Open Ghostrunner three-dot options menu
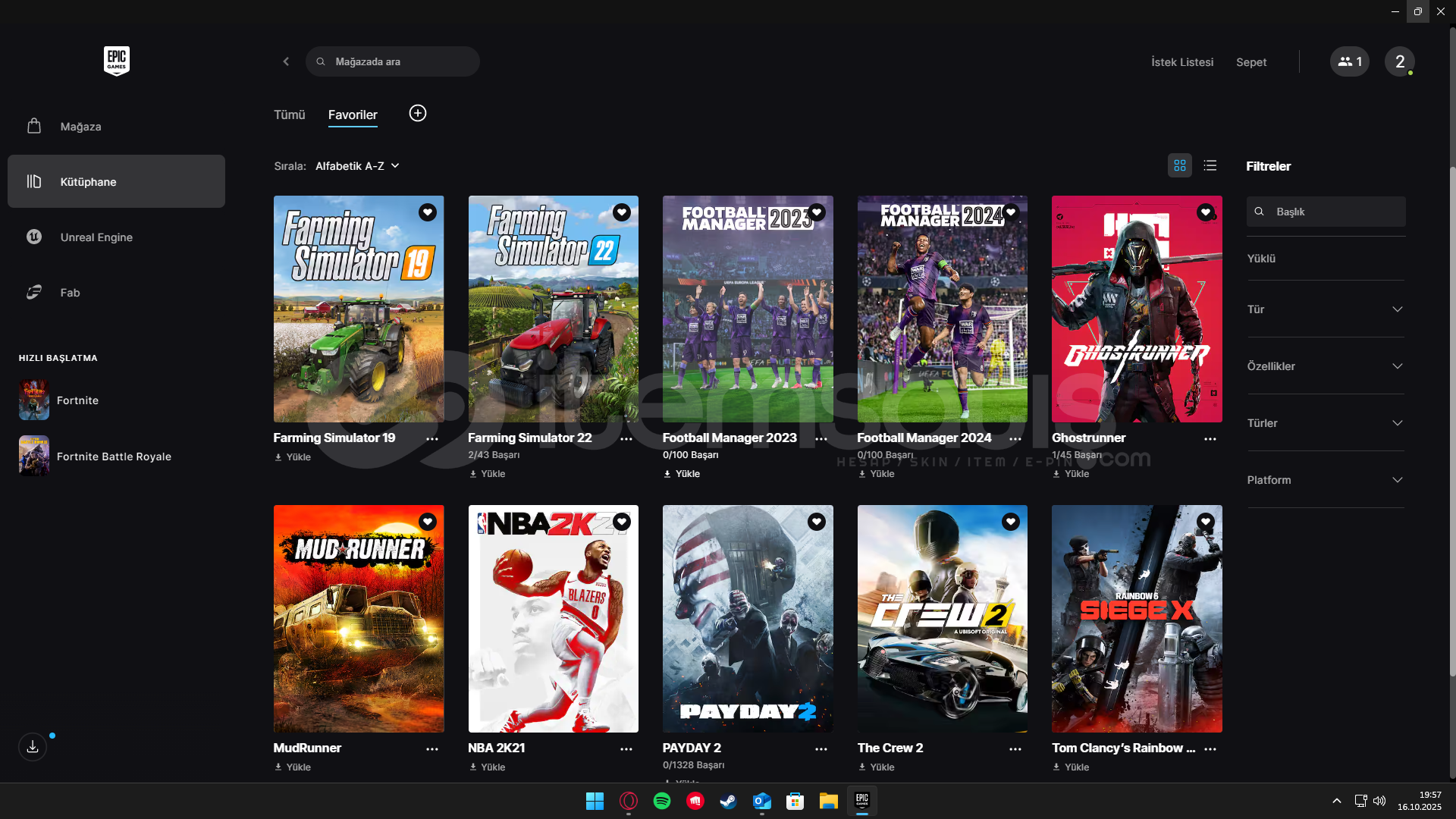 [x=1210, y=439]
